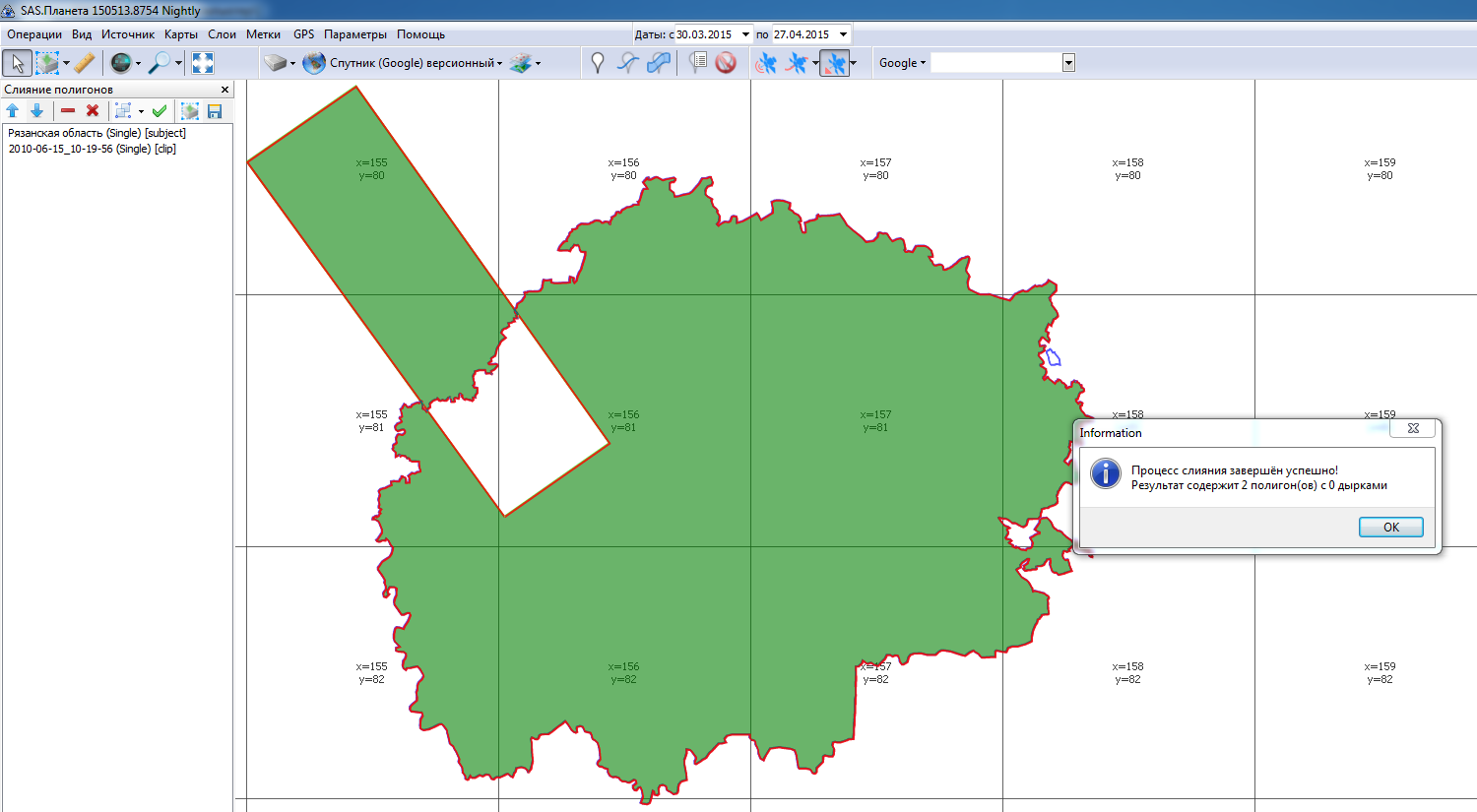Open the Параметры menu
The height and width of the screenshot is (812, 1477).
(x=355, y=34)
